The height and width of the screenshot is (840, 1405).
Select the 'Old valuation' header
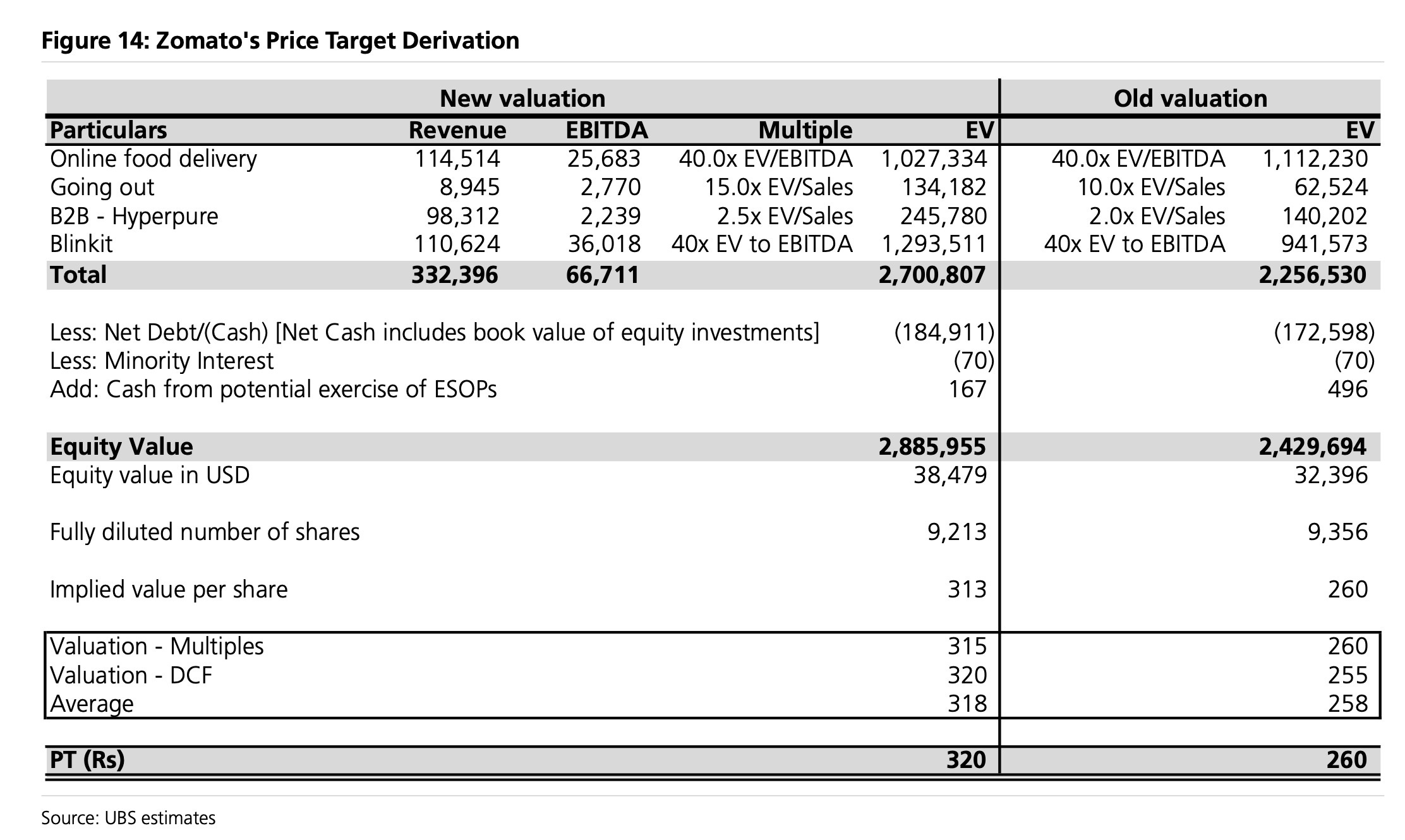pyautogui.click(x=1190, y=99)
